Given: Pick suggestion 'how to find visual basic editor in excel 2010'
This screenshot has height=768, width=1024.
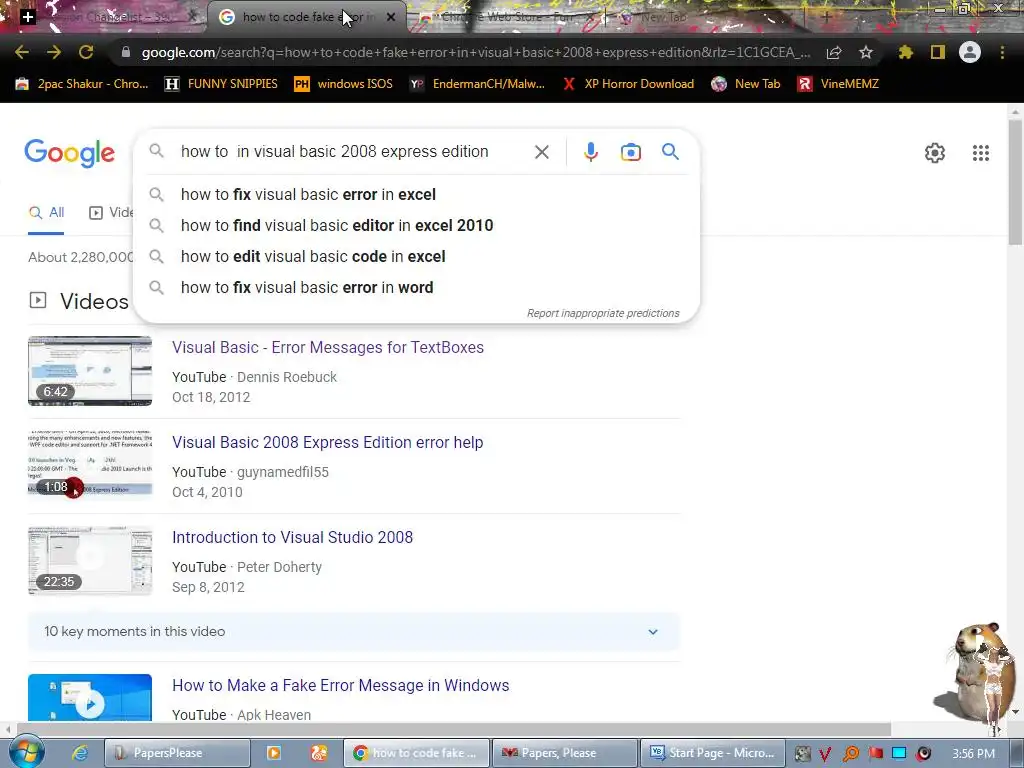Looking at the screenshot, I should pyautogui.click(x=417, y=225).
